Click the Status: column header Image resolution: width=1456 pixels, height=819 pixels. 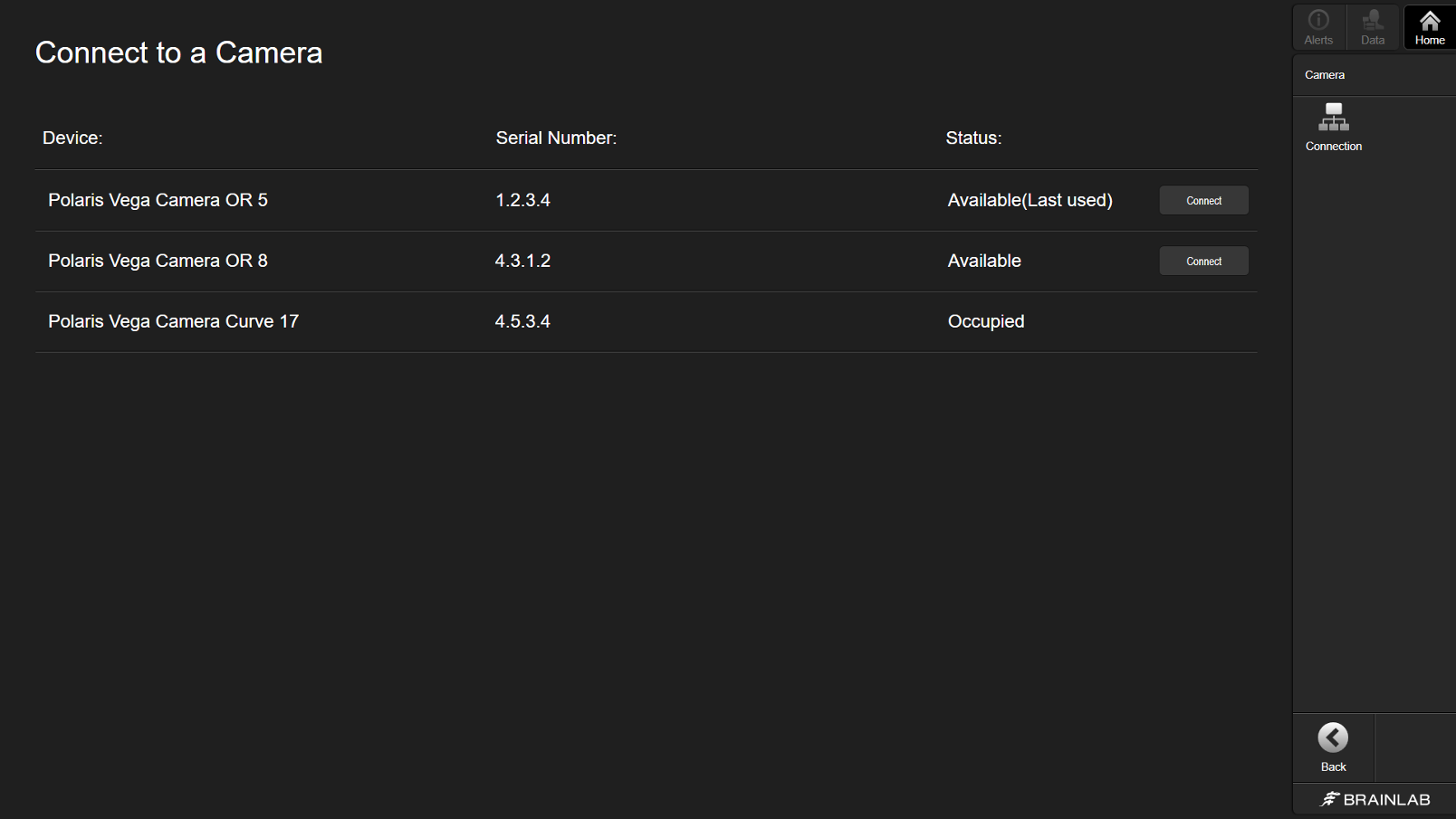coord(973,138)
